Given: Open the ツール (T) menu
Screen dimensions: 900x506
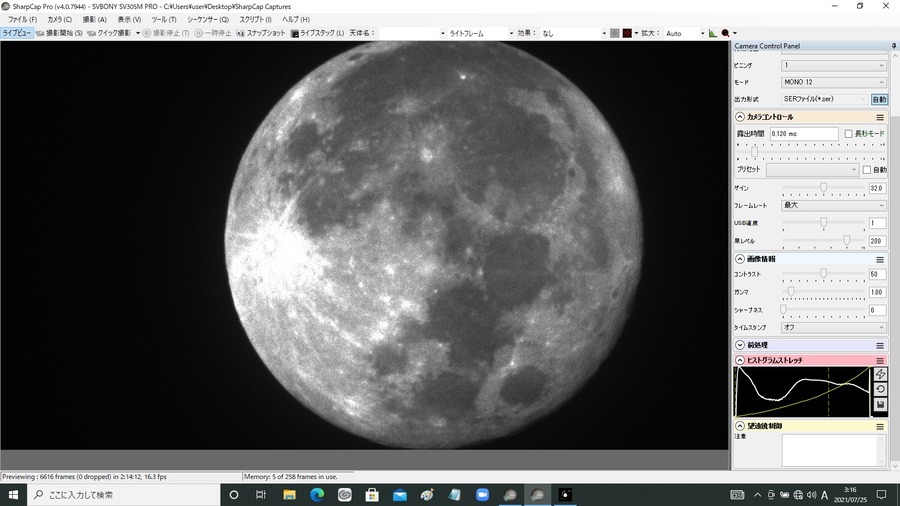Looking at the screenshot, I should (x=163, y=19).
